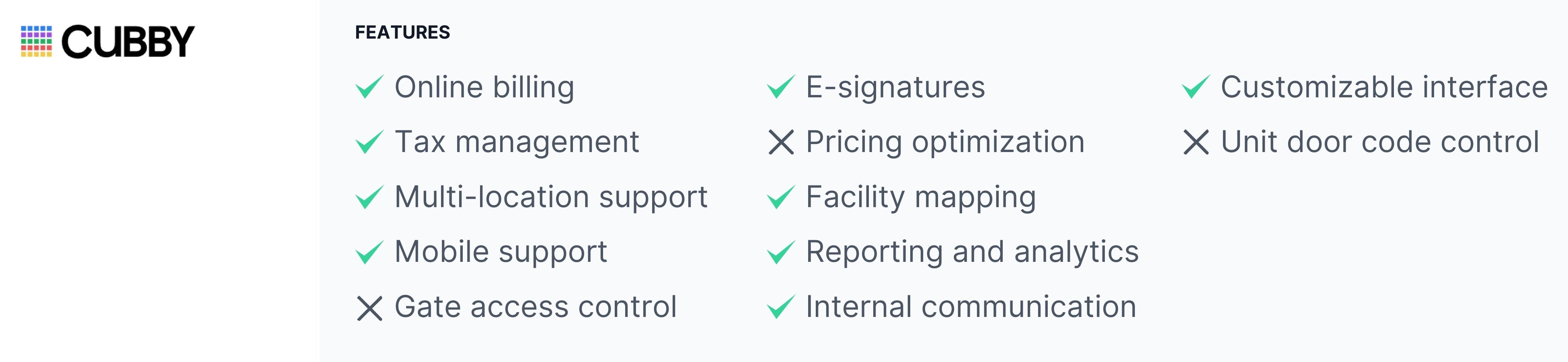Click the FEATURES heading
1568x362 pixels.
(x=402, y=32)
